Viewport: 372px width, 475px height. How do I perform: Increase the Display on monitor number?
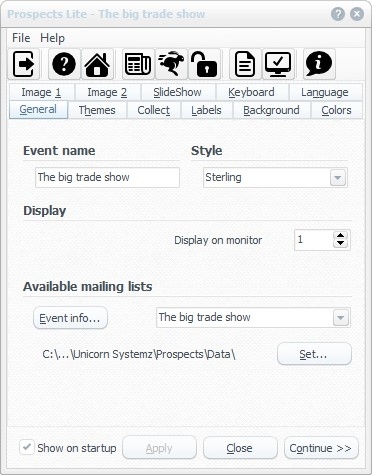(340, 236)
